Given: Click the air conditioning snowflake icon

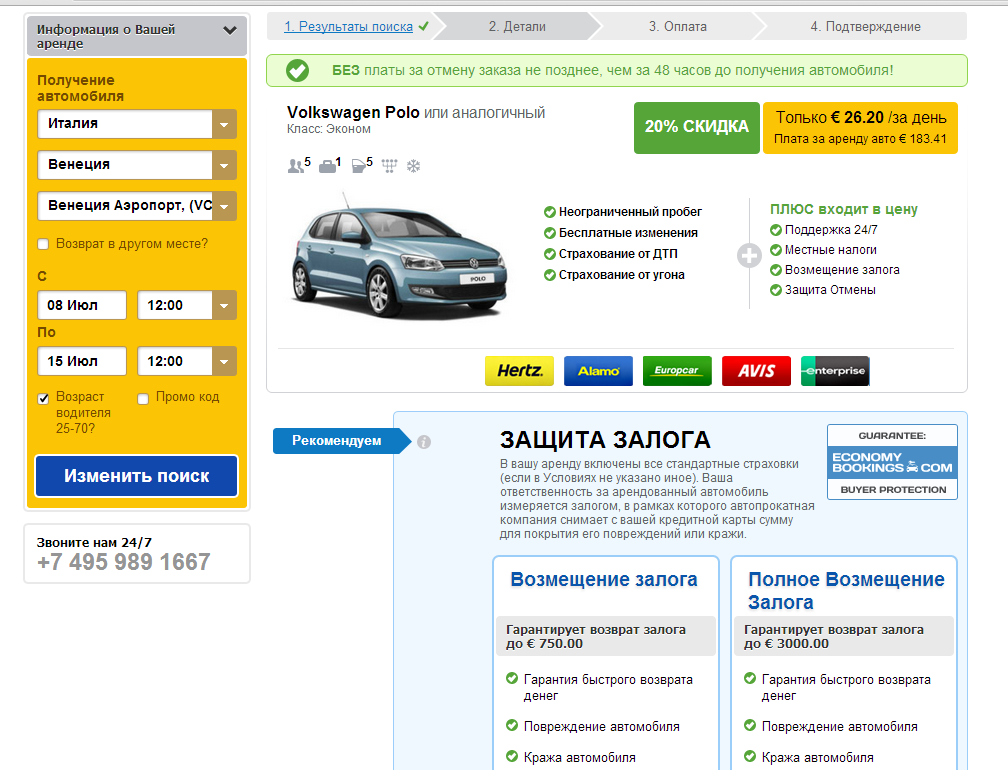Looking at the screenshot, I should (413, 166).
